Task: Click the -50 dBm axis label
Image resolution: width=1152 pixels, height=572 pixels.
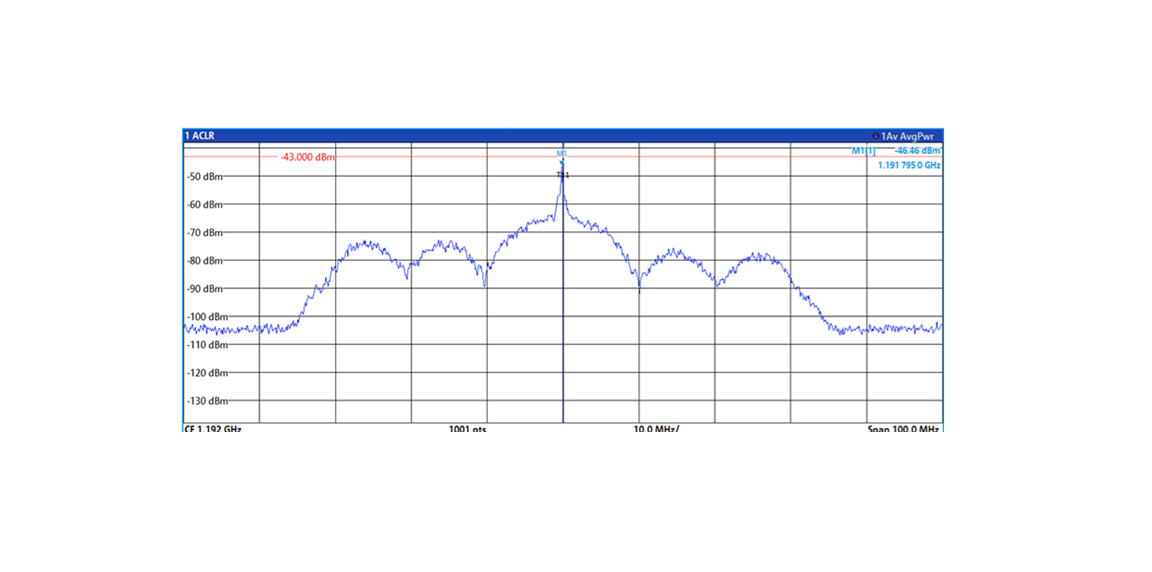Action: coord(203,176)
